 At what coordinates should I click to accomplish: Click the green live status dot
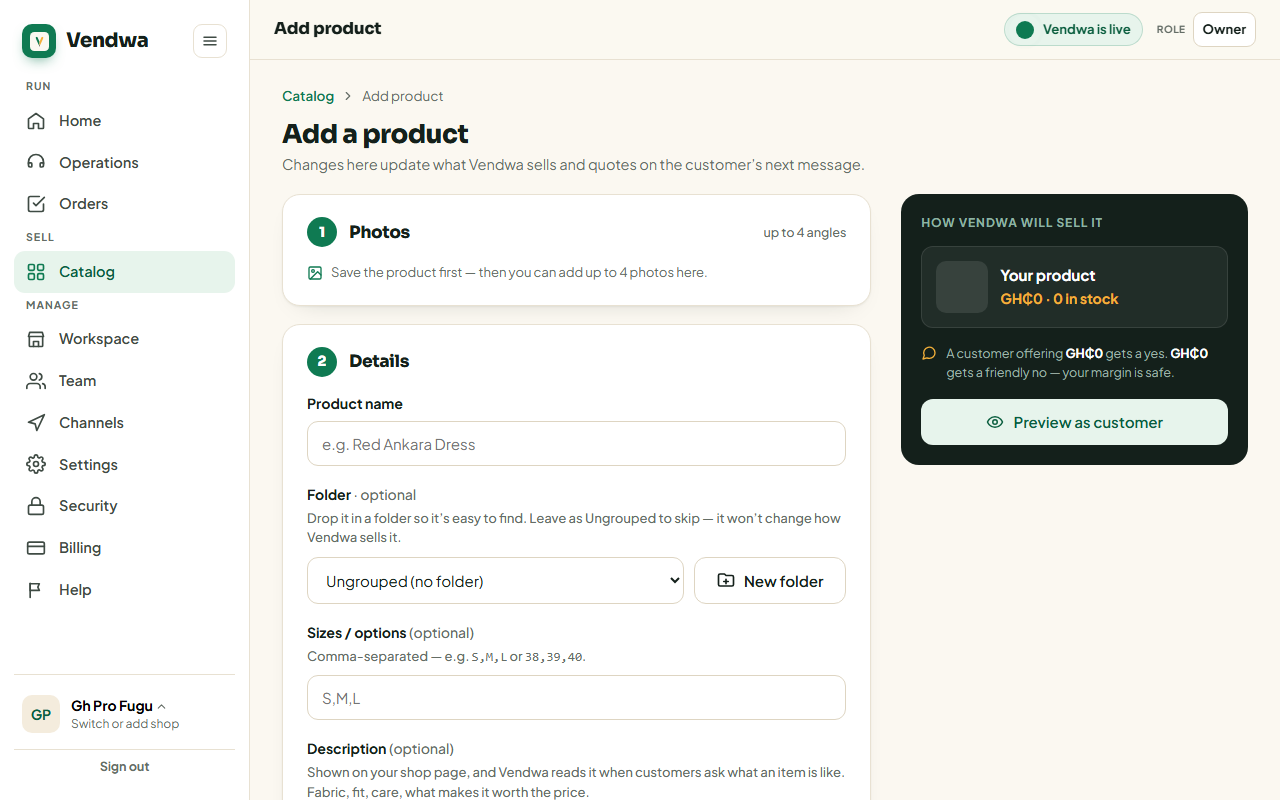point(1025,30)
